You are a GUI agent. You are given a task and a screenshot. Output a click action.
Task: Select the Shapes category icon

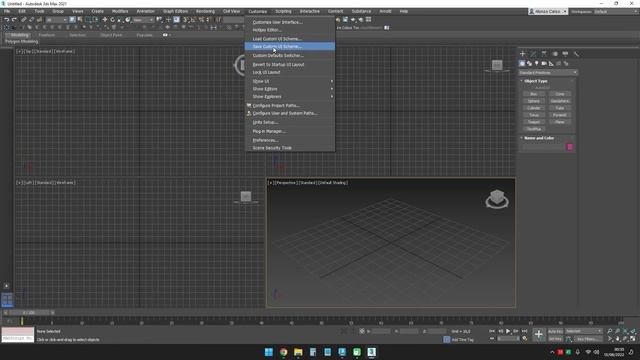tap(529, 63)
